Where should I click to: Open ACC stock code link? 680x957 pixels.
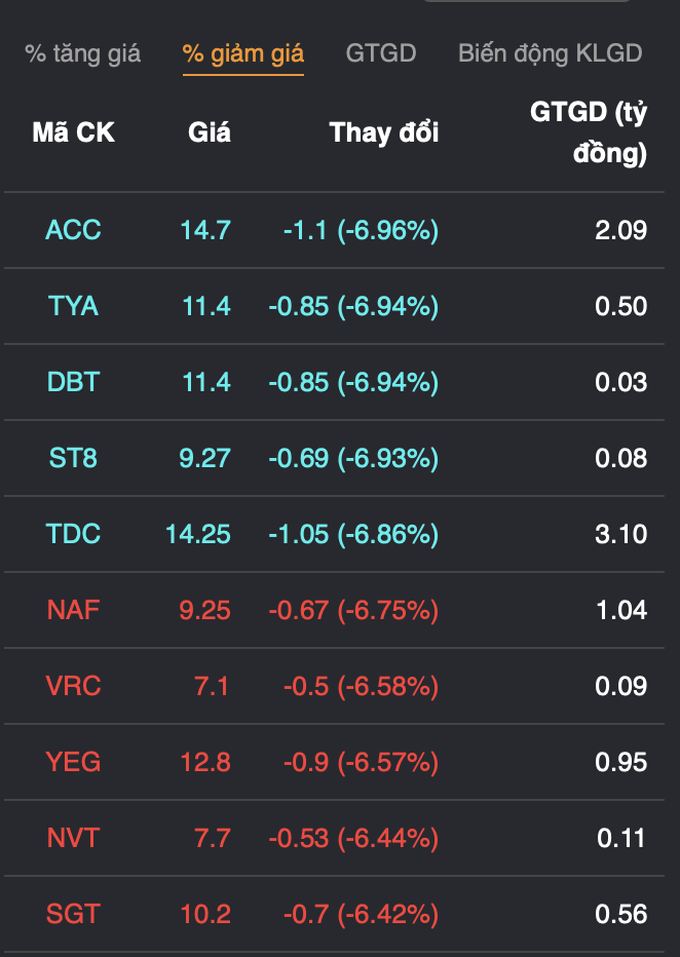point(73,230)
